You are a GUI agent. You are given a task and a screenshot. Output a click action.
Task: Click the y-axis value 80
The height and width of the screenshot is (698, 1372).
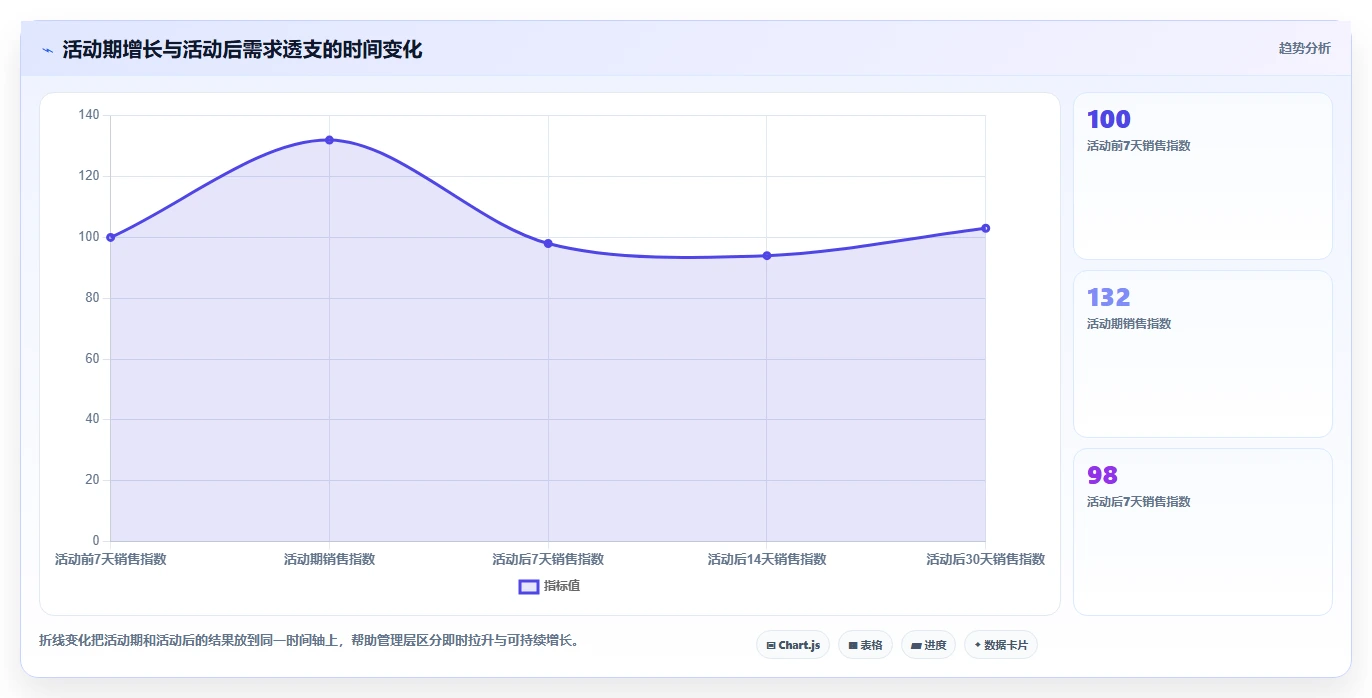[92, 298]
